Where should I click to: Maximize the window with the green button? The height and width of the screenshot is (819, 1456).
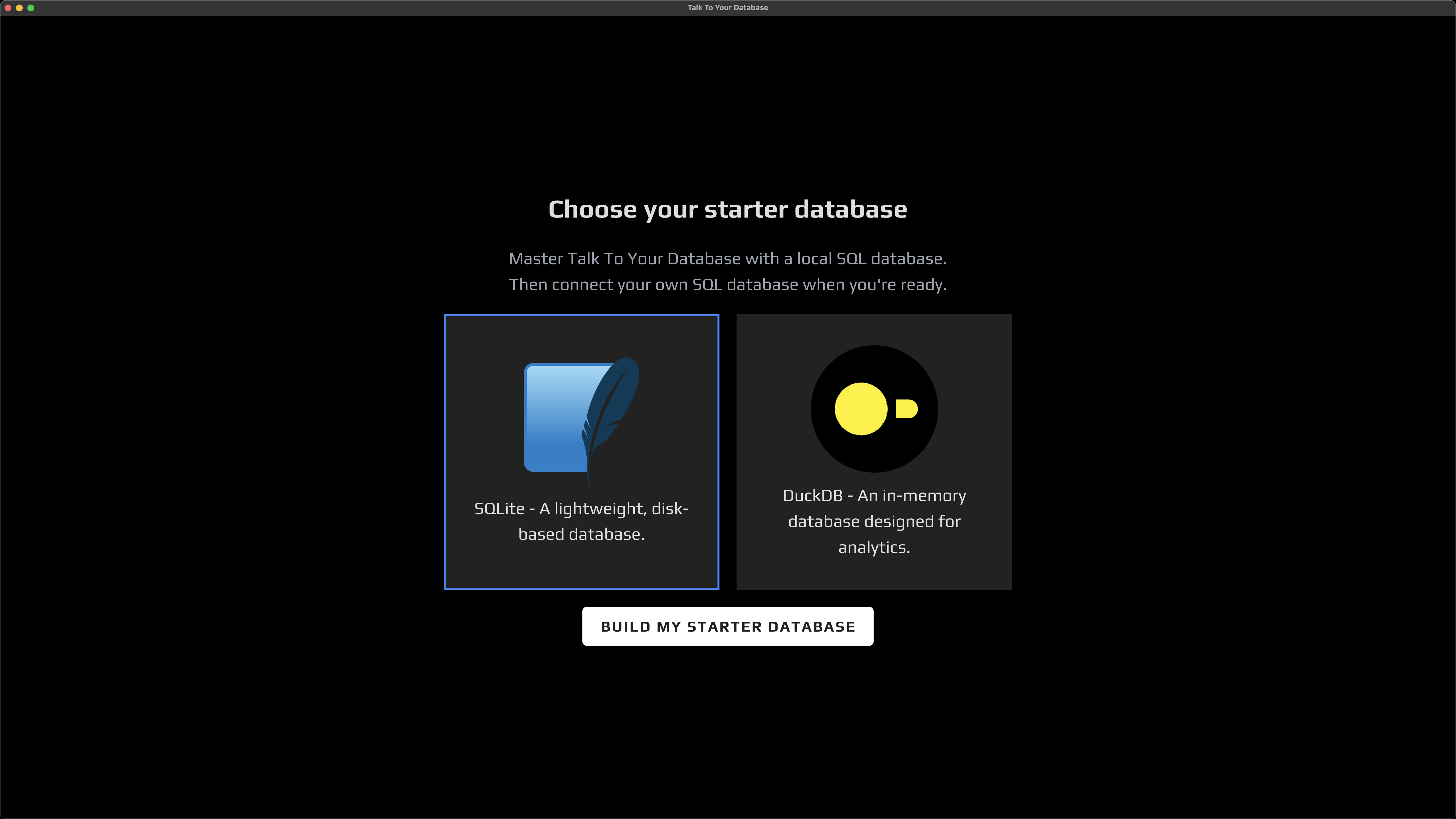point(30,8)
